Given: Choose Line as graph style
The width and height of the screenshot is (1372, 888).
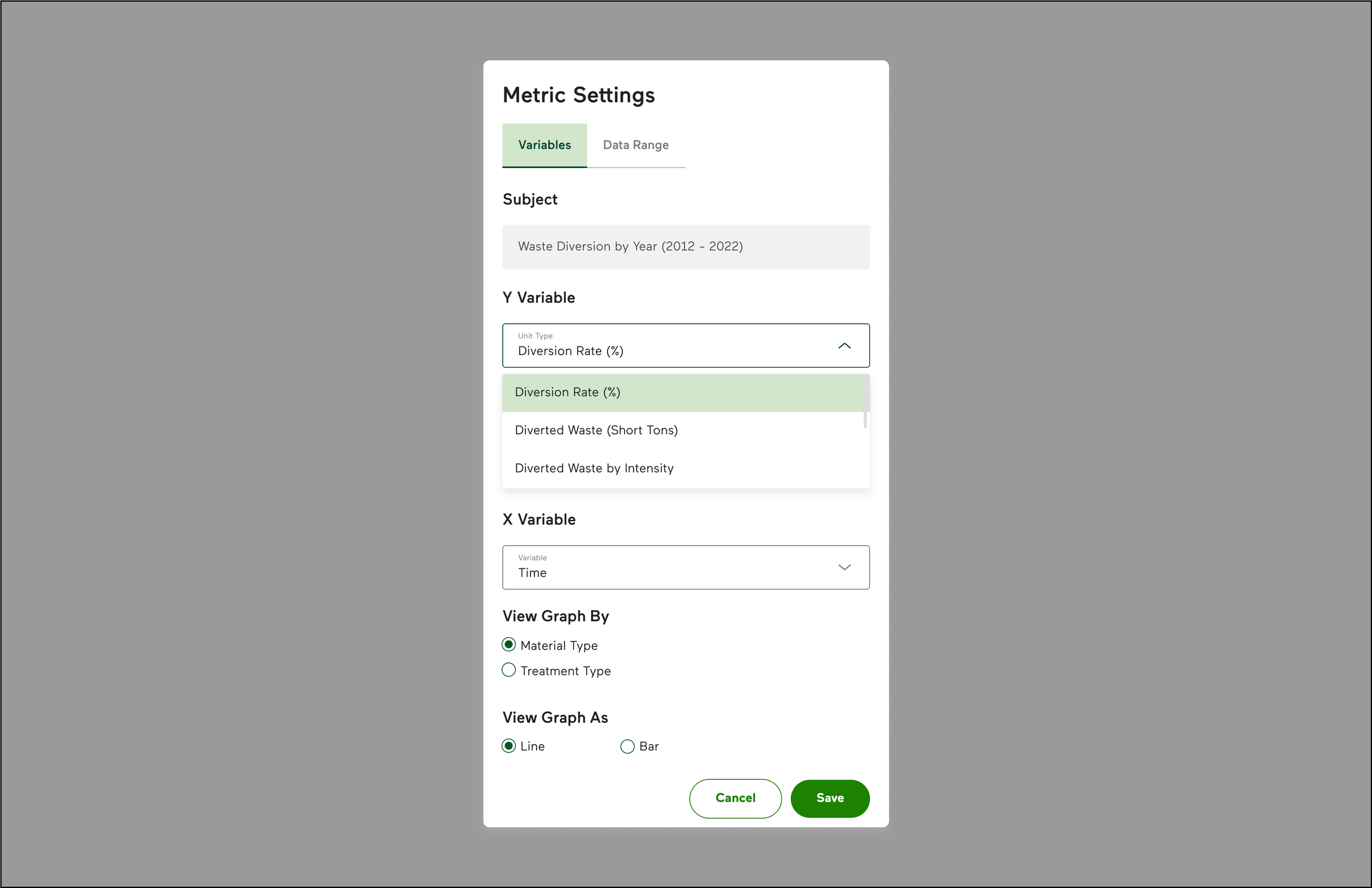Looking at the screenshot, I should pos(508,746).
